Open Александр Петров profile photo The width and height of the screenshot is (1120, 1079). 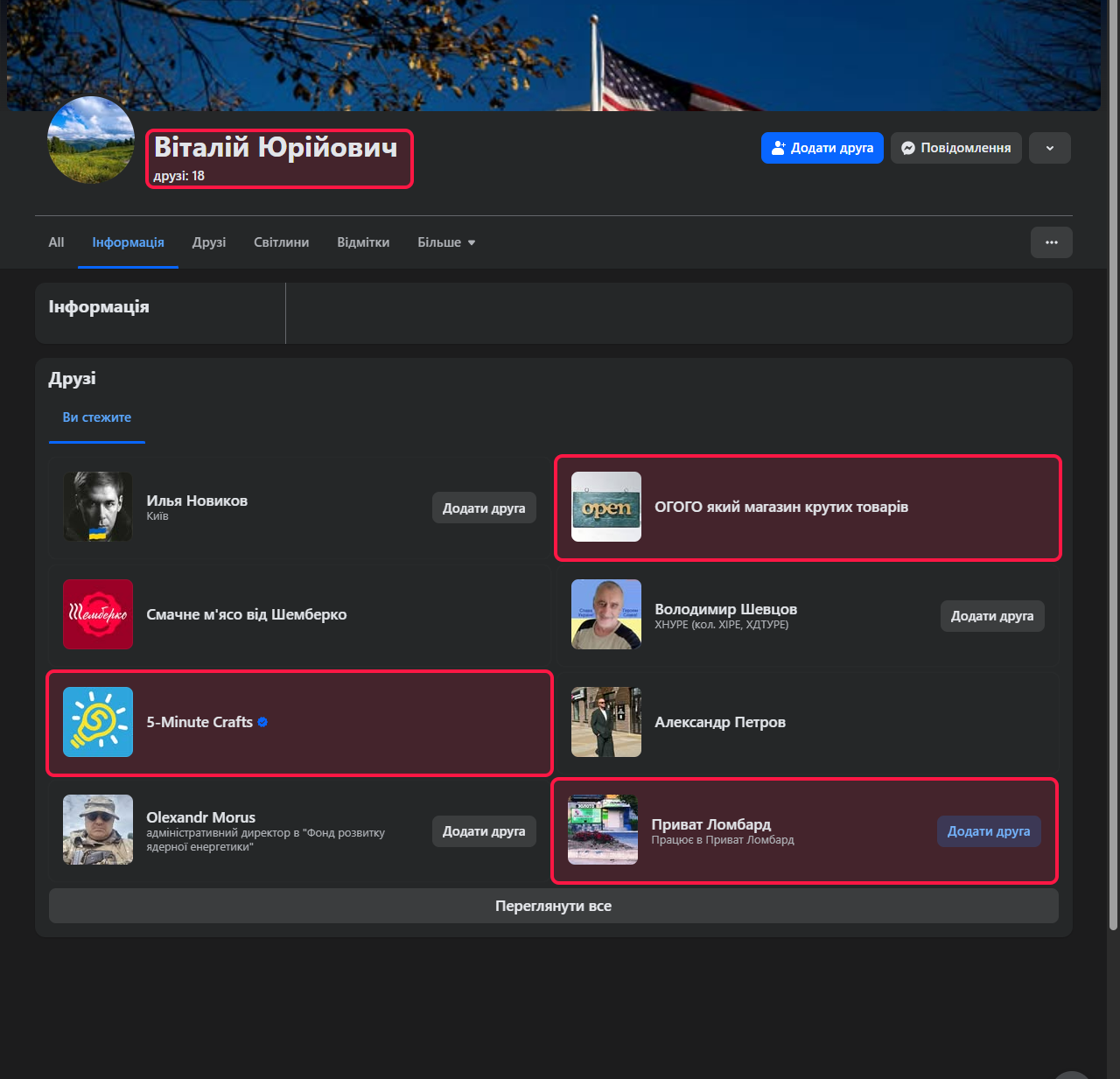click(606, 722)
